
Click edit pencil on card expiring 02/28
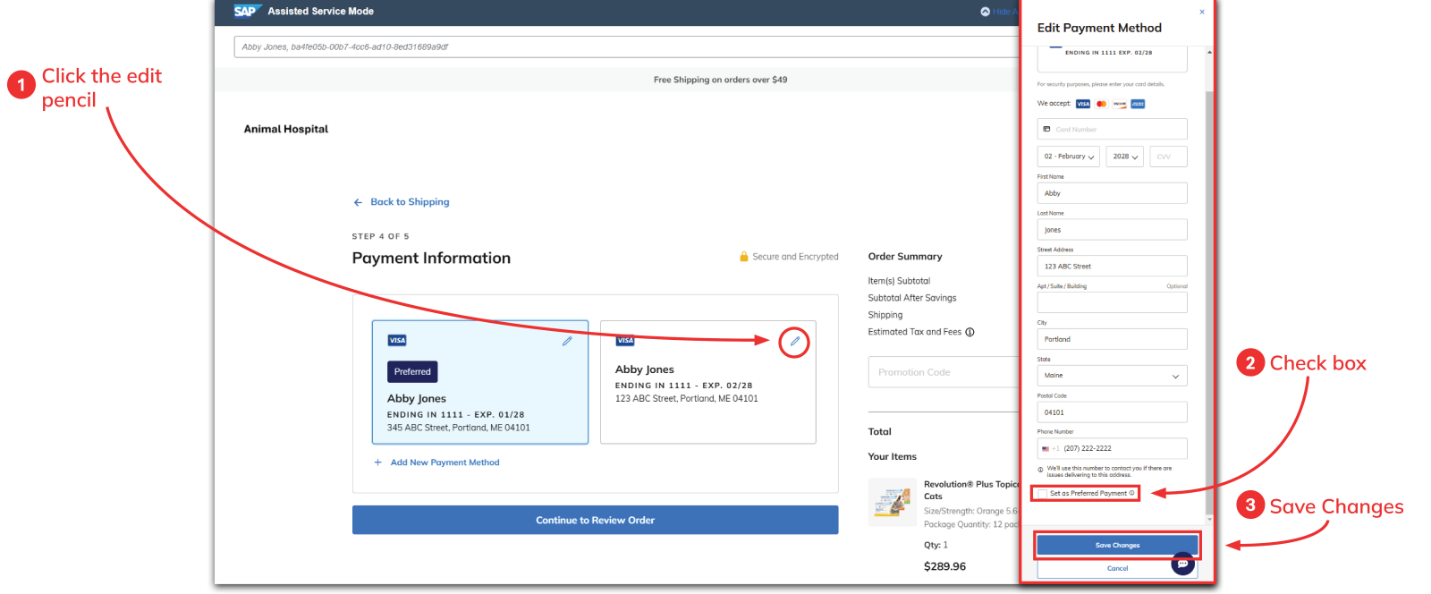(795, 341)
